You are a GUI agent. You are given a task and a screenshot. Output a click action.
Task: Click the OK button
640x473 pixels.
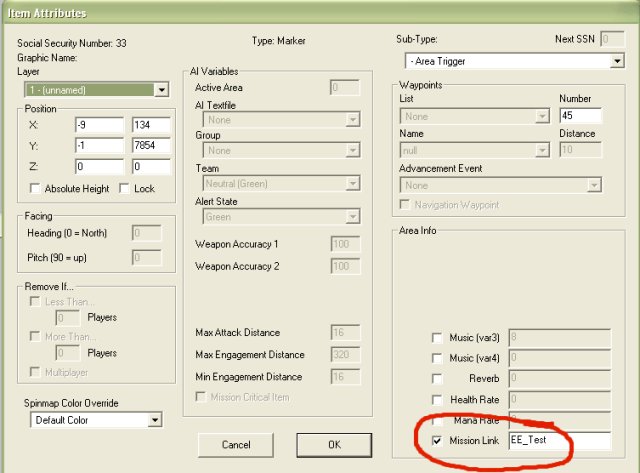(334, 443)
